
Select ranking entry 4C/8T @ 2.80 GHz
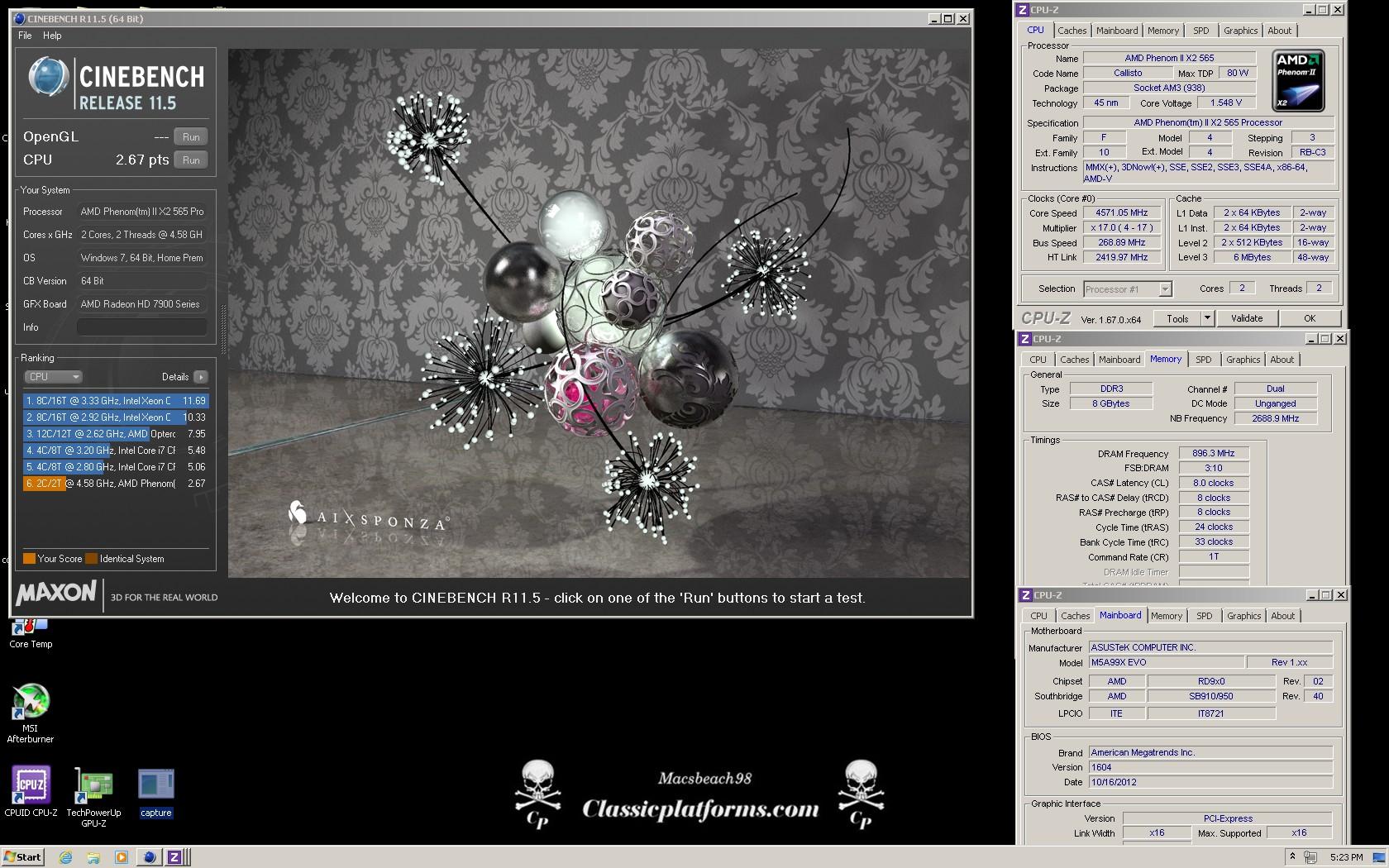pyautogui.click(x=116, y=467)
